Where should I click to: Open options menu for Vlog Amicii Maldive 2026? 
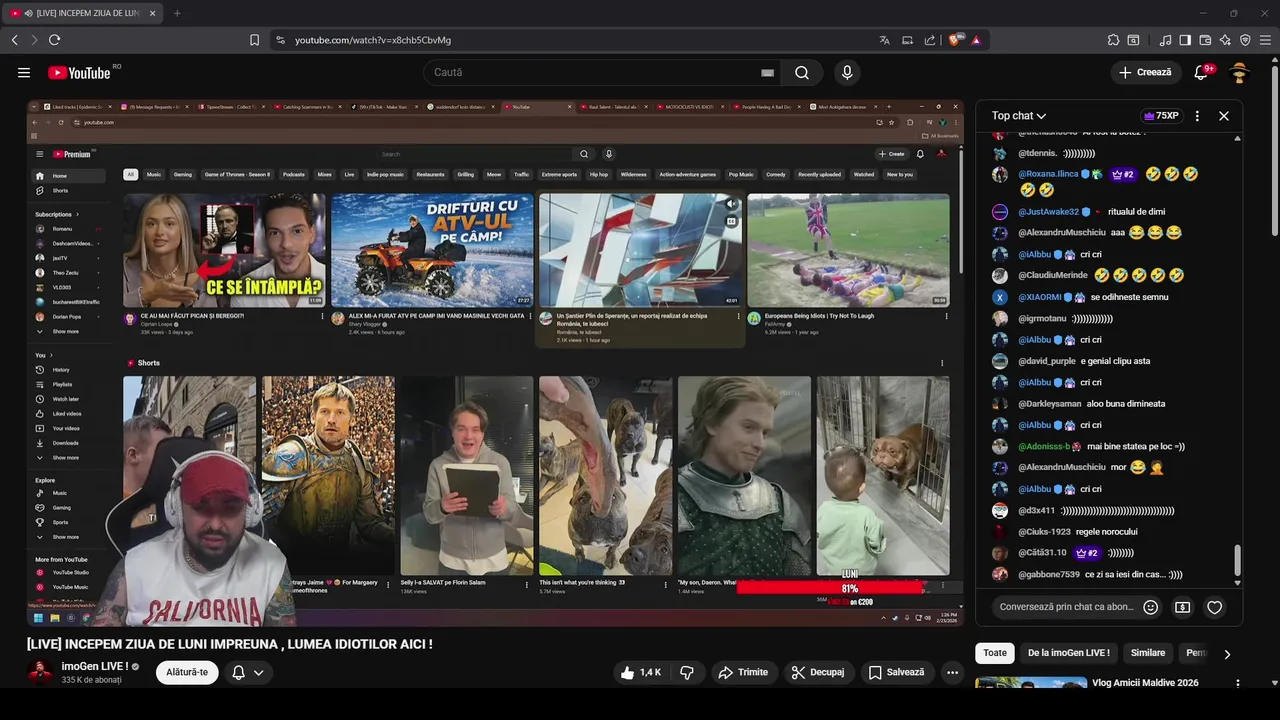1238,684
